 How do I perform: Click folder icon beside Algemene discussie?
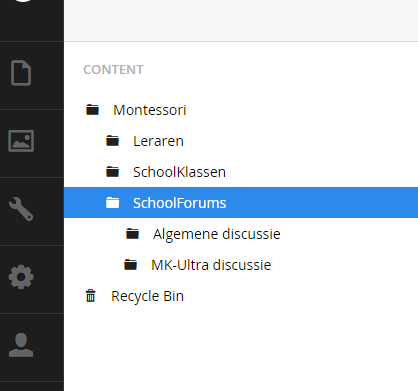133,234
